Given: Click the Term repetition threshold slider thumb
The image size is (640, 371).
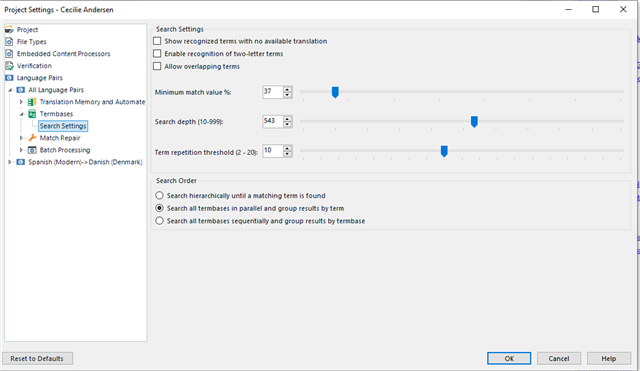Looking at the screenshot, I should pyautogui.click(x=444, y=151).
